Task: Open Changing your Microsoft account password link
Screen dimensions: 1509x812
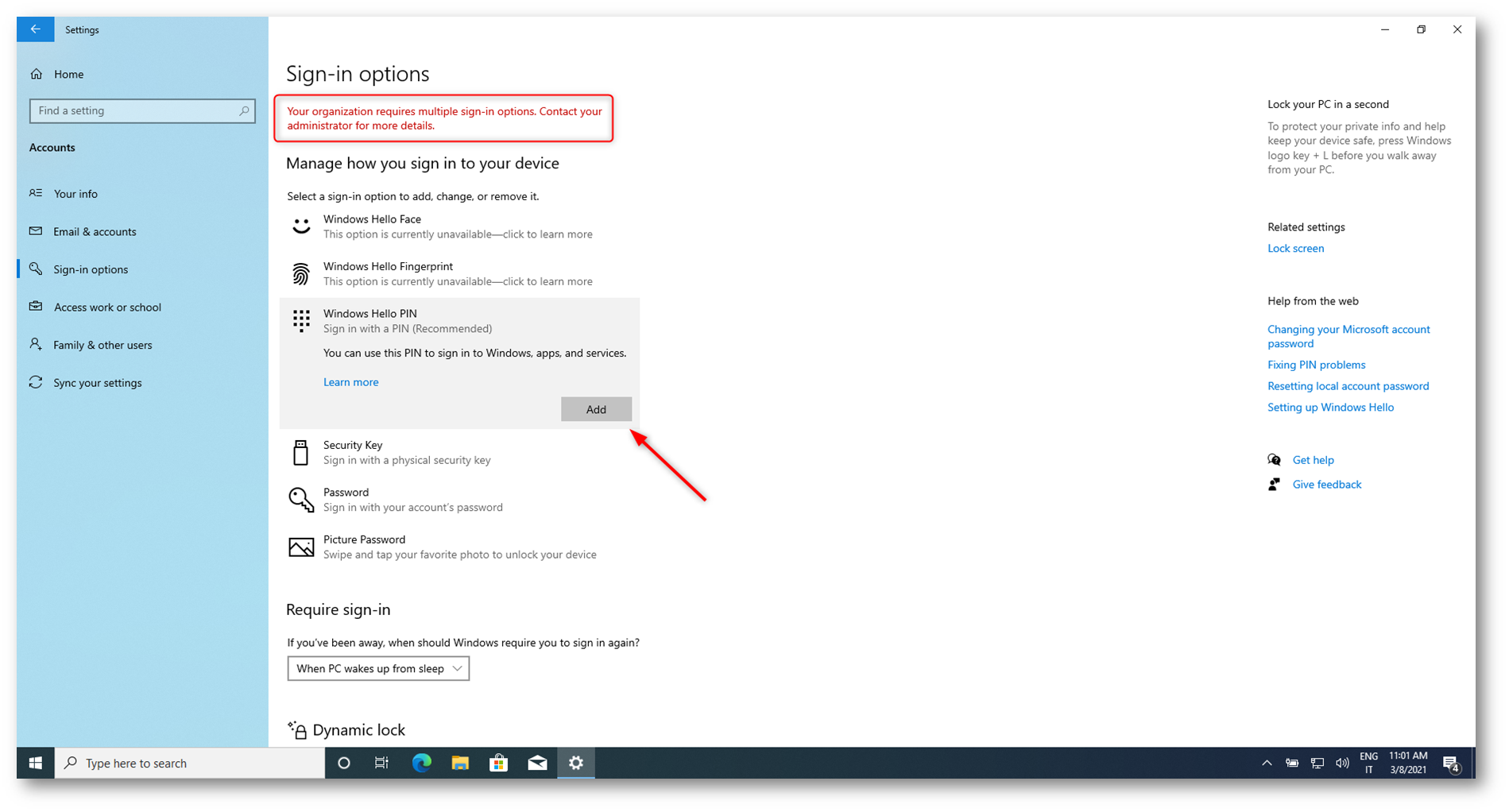Action: [1348, 336]
